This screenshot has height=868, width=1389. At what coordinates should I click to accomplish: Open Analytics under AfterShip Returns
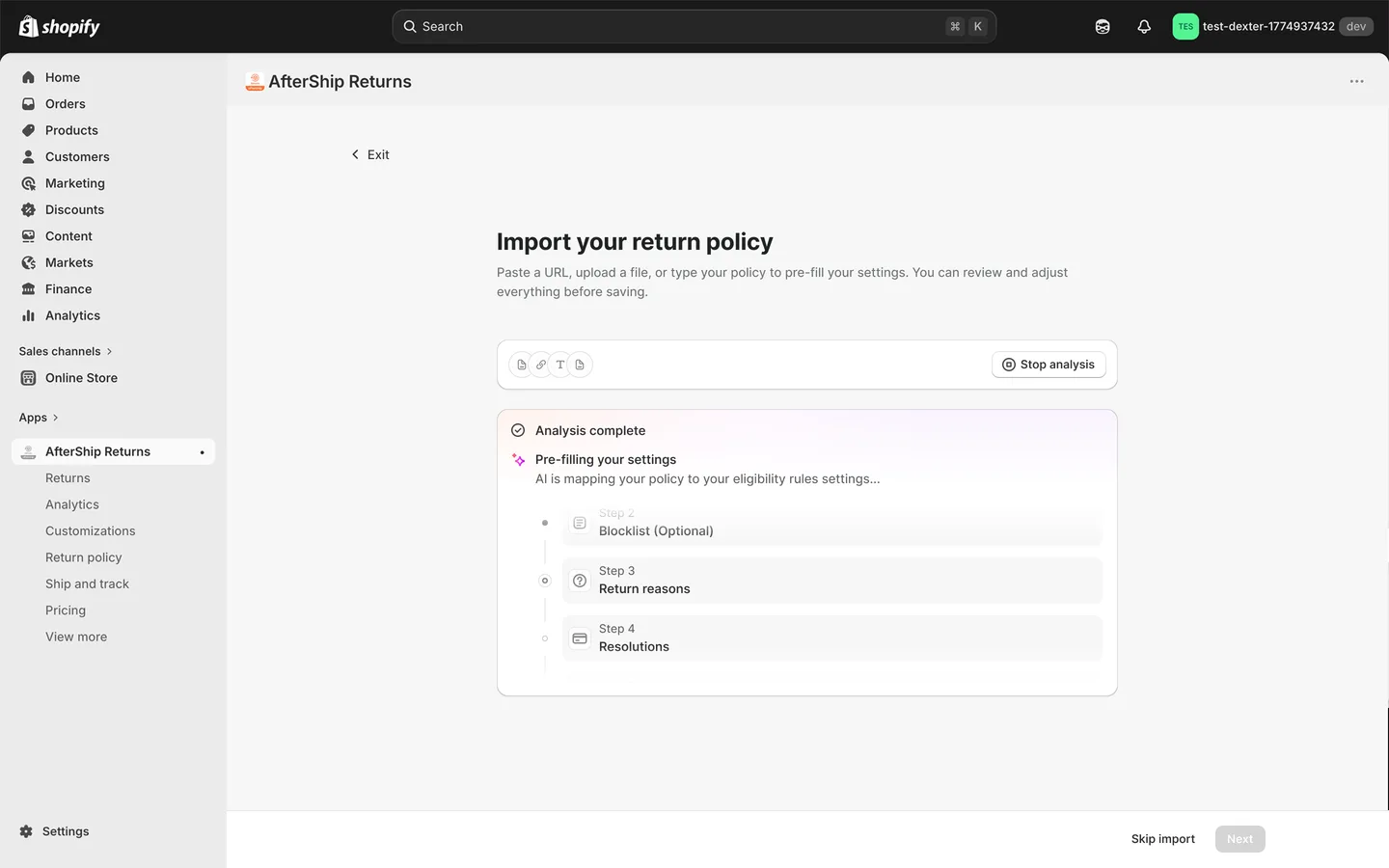pyautogui.click(x=72, y=504)
